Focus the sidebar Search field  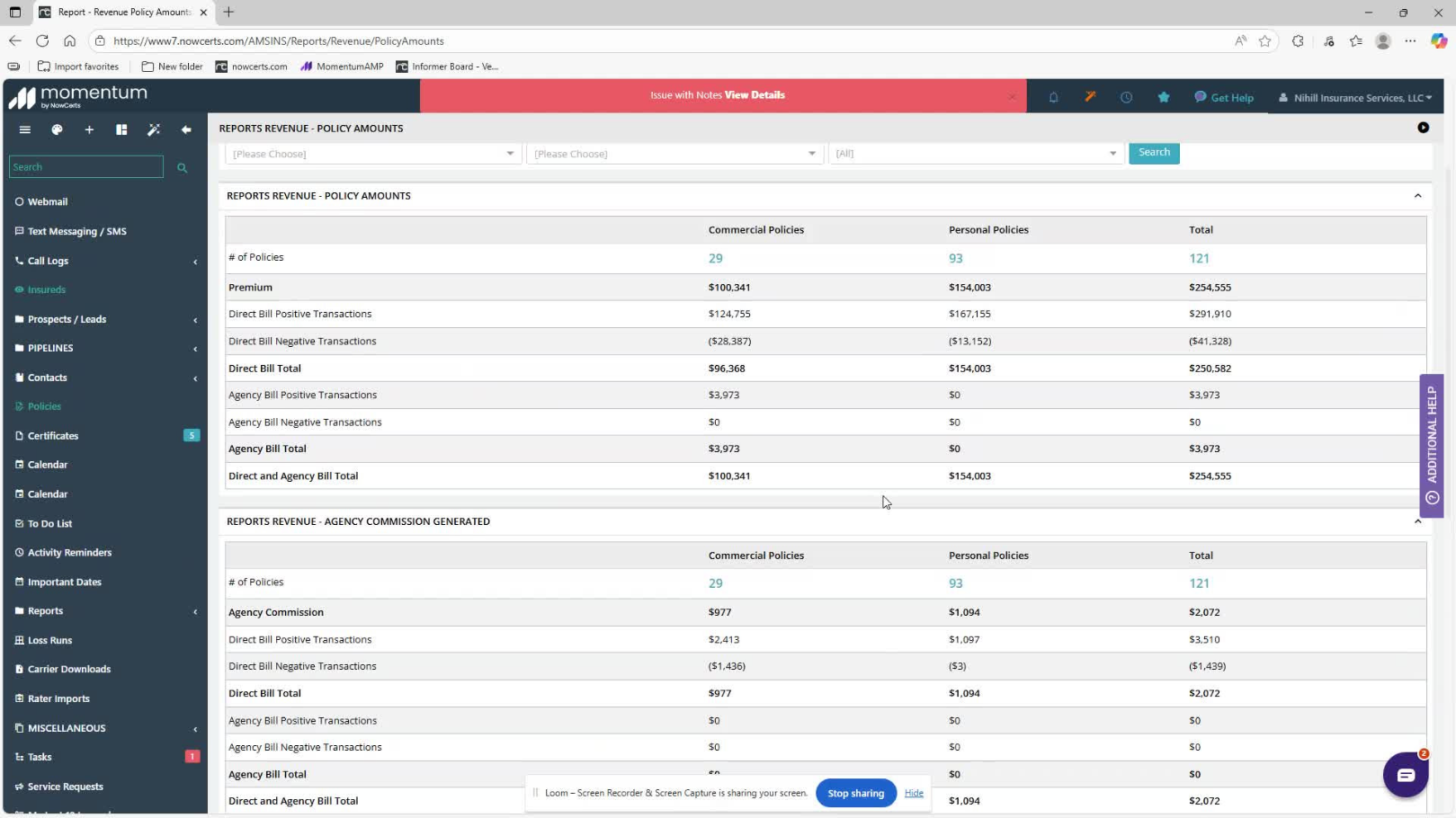coord(86,167)
